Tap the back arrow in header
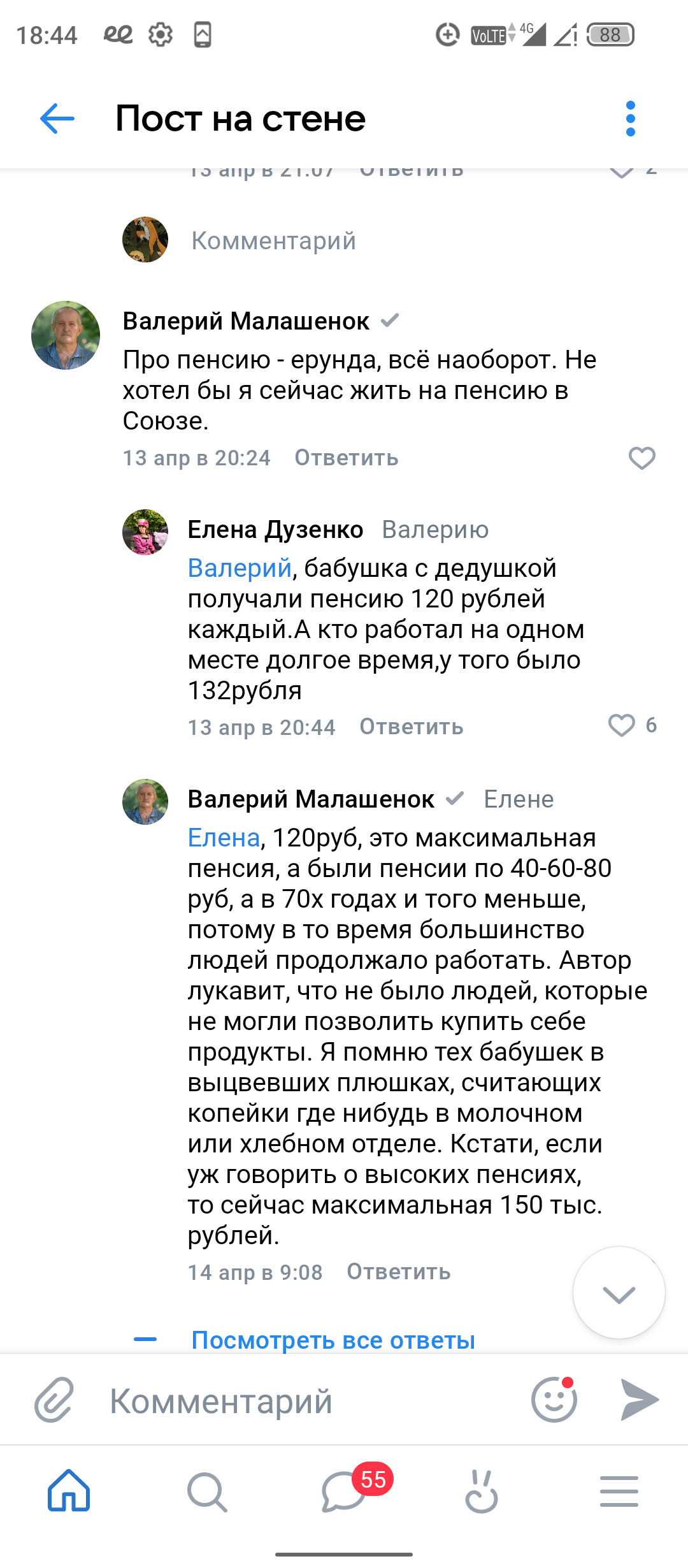Screen dimensions: 688x1568 [57, 119]
